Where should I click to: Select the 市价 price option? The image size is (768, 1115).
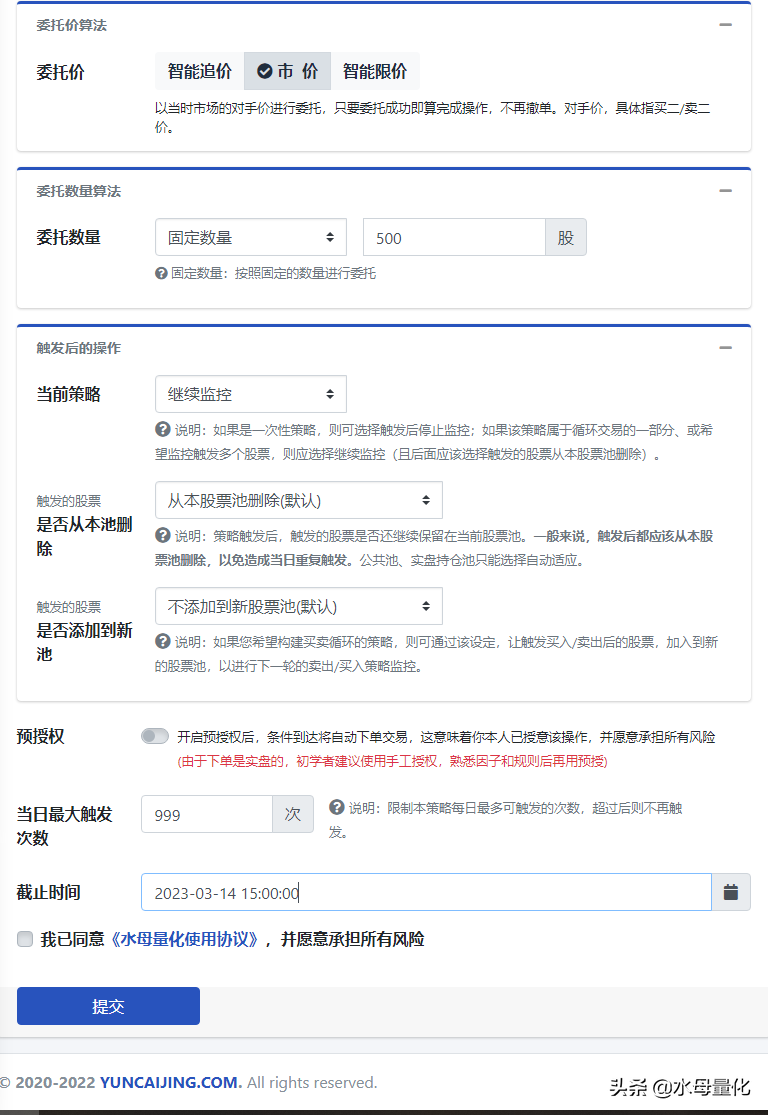(x=287, y=71)
